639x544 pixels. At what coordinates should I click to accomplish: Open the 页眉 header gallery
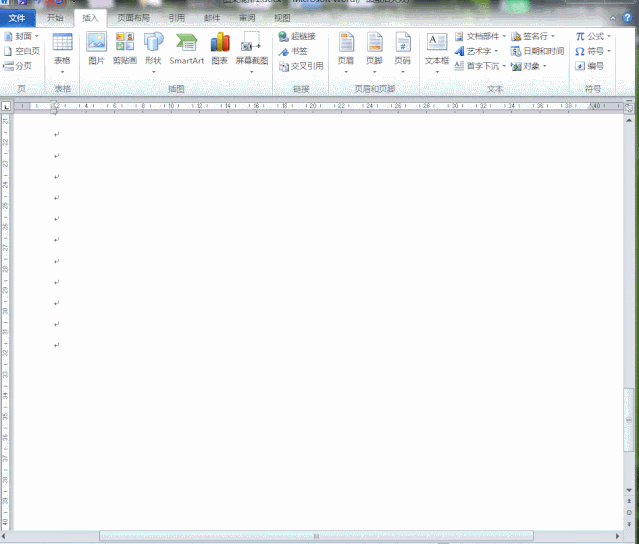[x=346, y=53]
